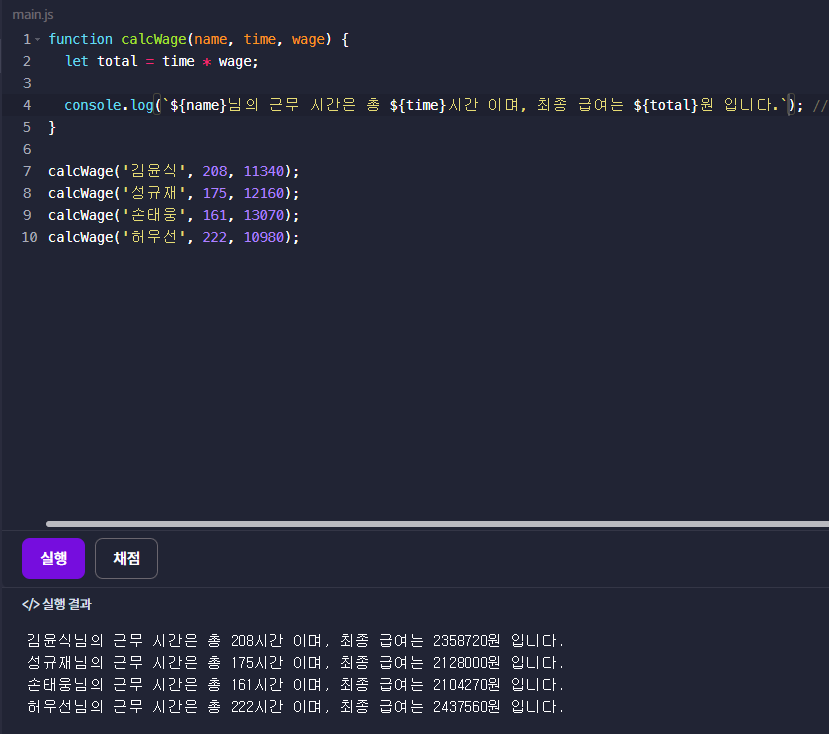Click the 실행 run button
The width and height of the screenshot is (829, 734).
point(53,558)
